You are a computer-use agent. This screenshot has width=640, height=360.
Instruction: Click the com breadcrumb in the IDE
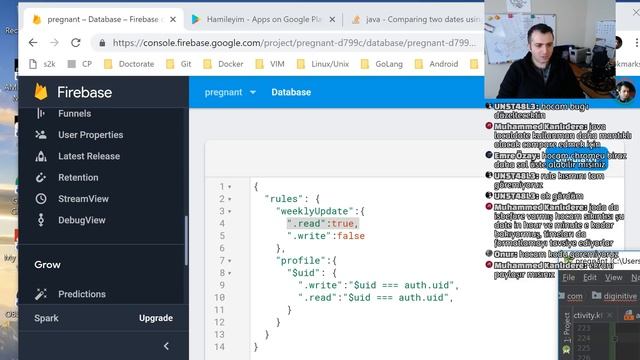coord(570,296)
